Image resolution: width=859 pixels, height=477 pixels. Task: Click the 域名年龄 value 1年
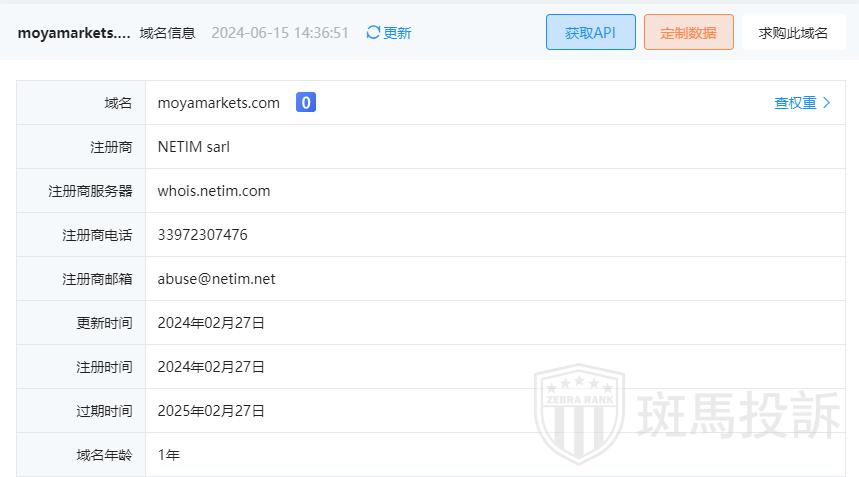pos(169,454)
